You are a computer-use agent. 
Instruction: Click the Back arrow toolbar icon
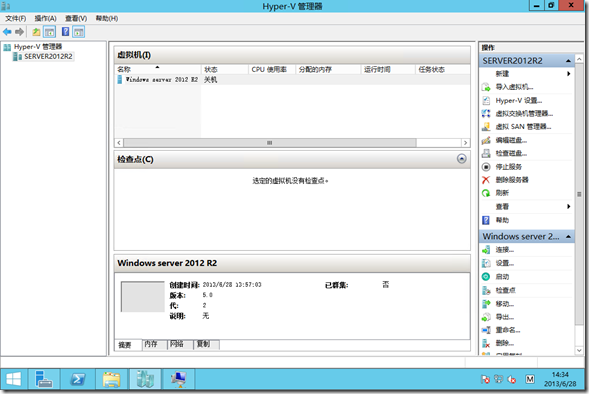(7, 32)
